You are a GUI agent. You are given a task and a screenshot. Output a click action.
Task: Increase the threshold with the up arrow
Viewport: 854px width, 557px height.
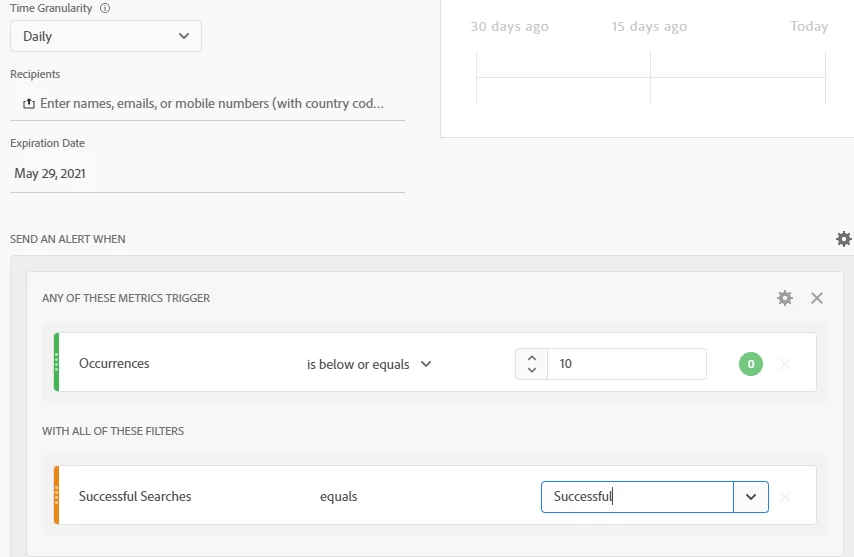point(531,358)
